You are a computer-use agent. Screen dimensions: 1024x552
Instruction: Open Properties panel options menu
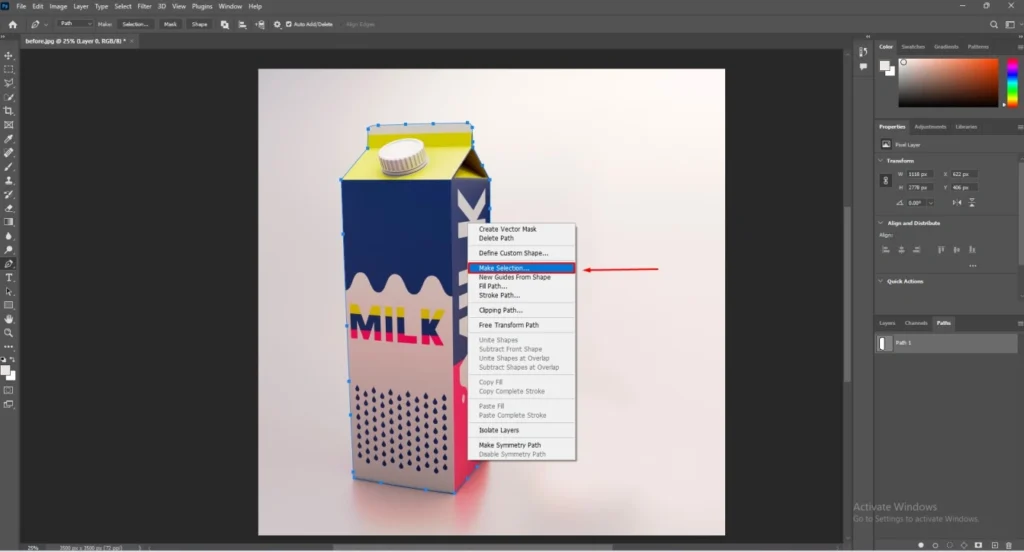pyautogui.click(x=1019, y=127)
